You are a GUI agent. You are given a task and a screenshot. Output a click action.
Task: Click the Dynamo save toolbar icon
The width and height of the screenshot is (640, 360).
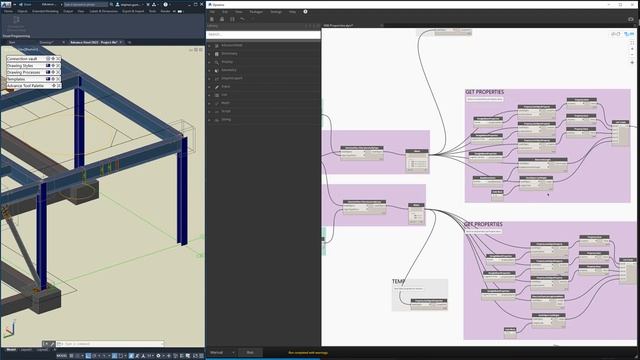pos(232,19)
